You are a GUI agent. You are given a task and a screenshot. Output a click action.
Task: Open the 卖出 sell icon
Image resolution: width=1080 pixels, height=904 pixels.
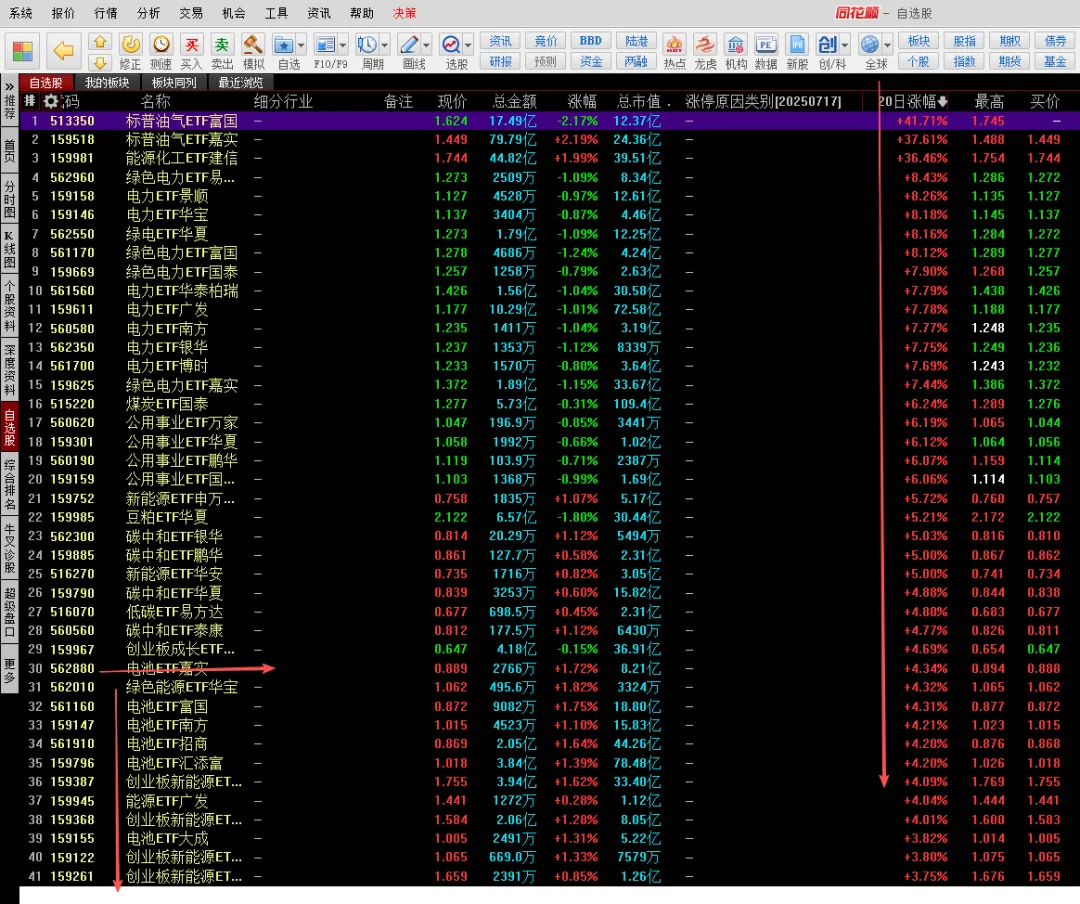(222, 45)
